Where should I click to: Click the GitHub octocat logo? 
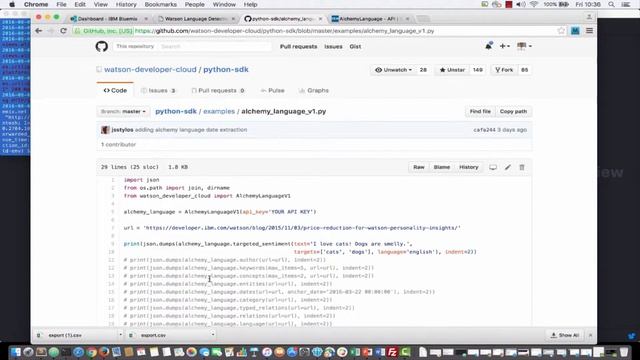tap(102, 46)
